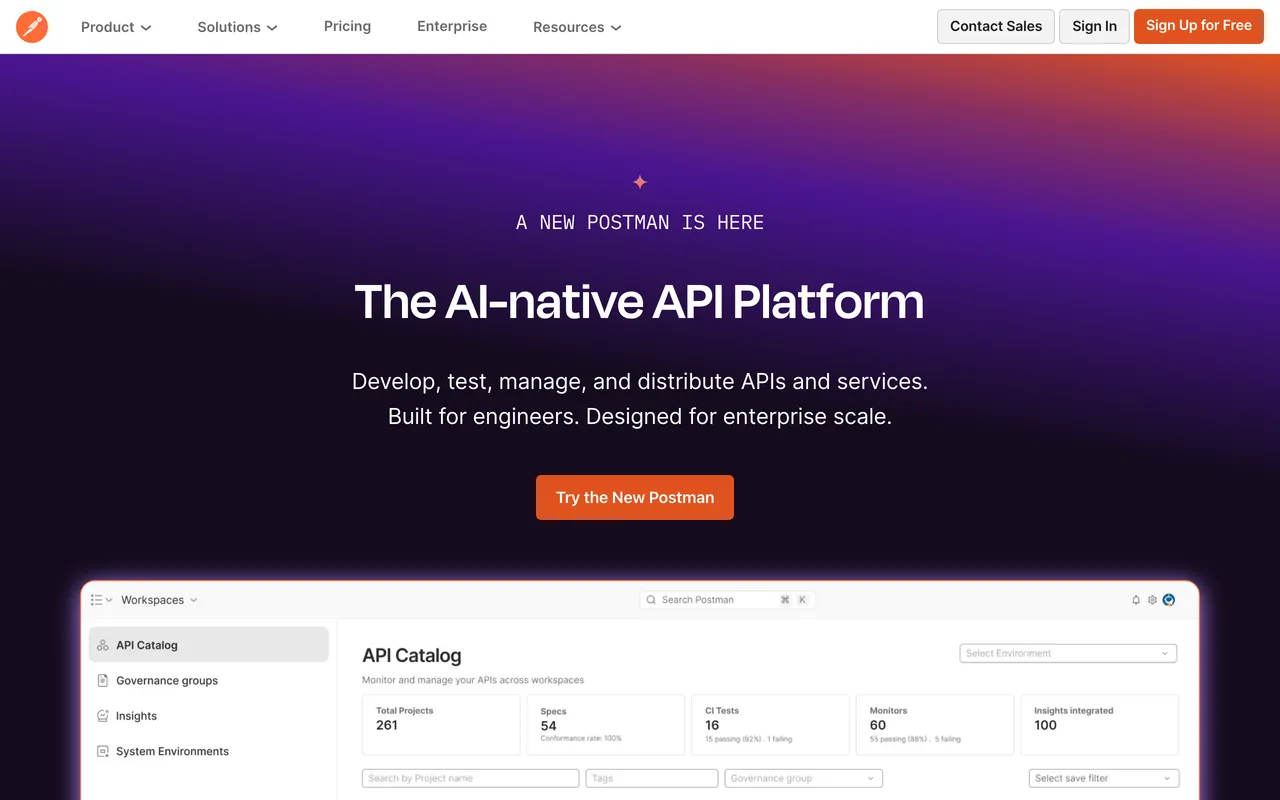Click the magnifier icon in Search Postman
Screen dimensions: 1280x800
click(x=652, y=600)
